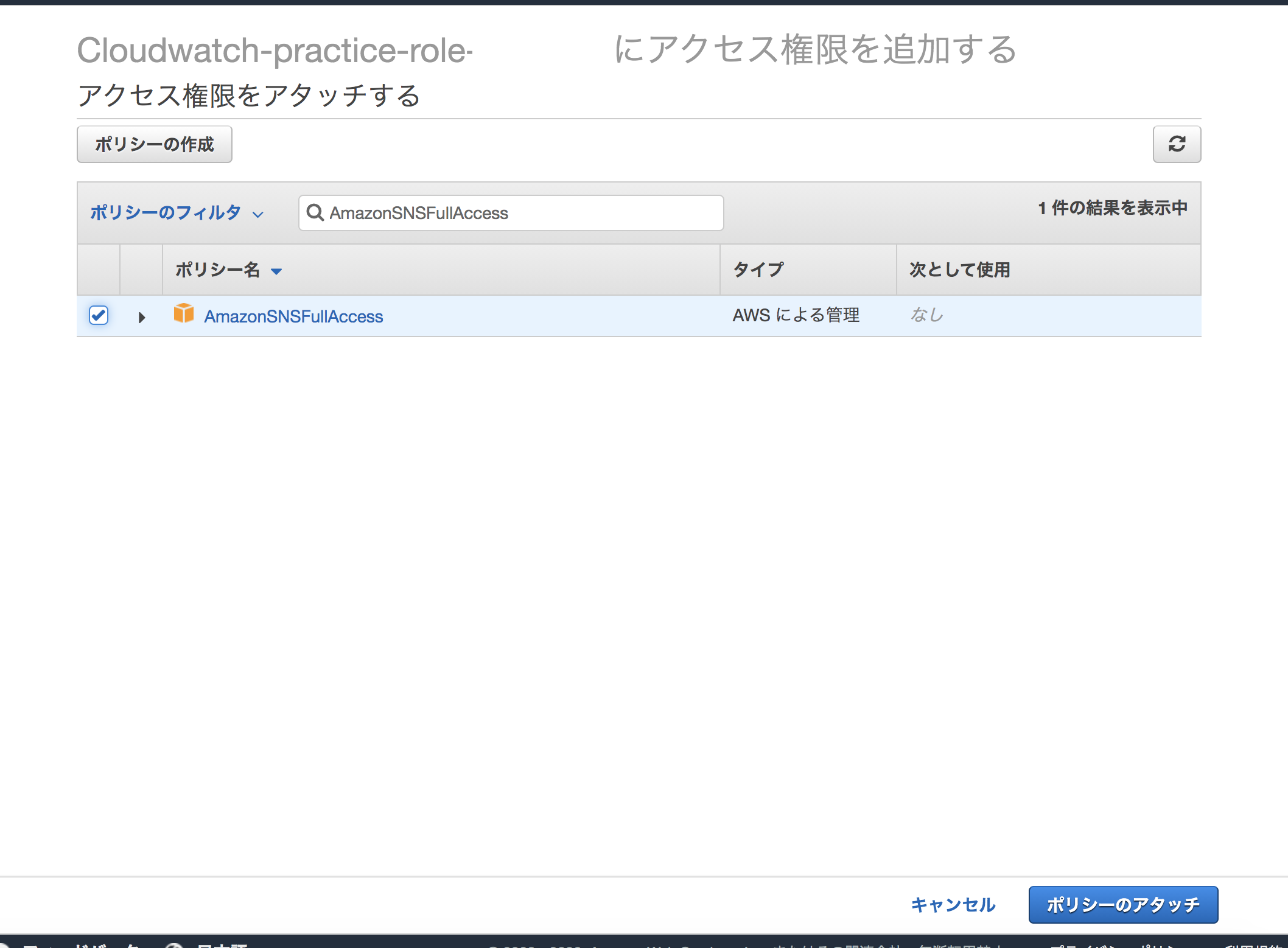Click the タイプ column header
Viewport: 1288px width, 948px height.
[x=758, y=270]
